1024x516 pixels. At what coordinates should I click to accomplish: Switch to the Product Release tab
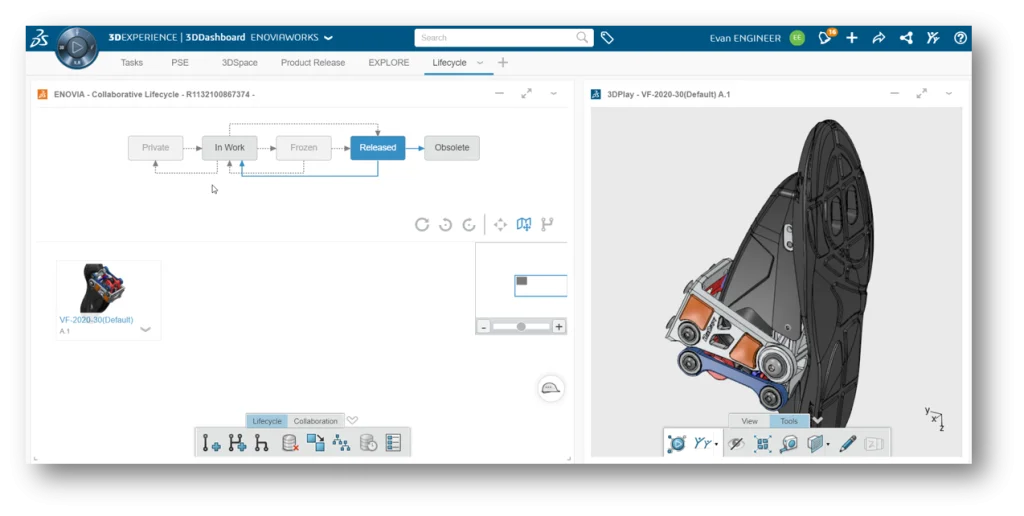(x=312, y=62)
